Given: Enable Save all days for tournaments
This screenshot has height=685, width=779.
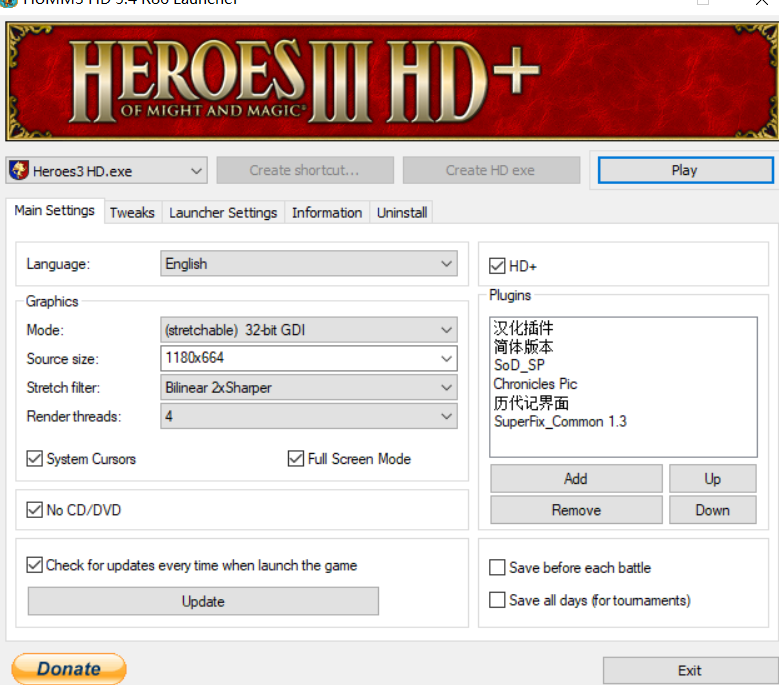Looking at the screenshot, I should coord(497,600).
